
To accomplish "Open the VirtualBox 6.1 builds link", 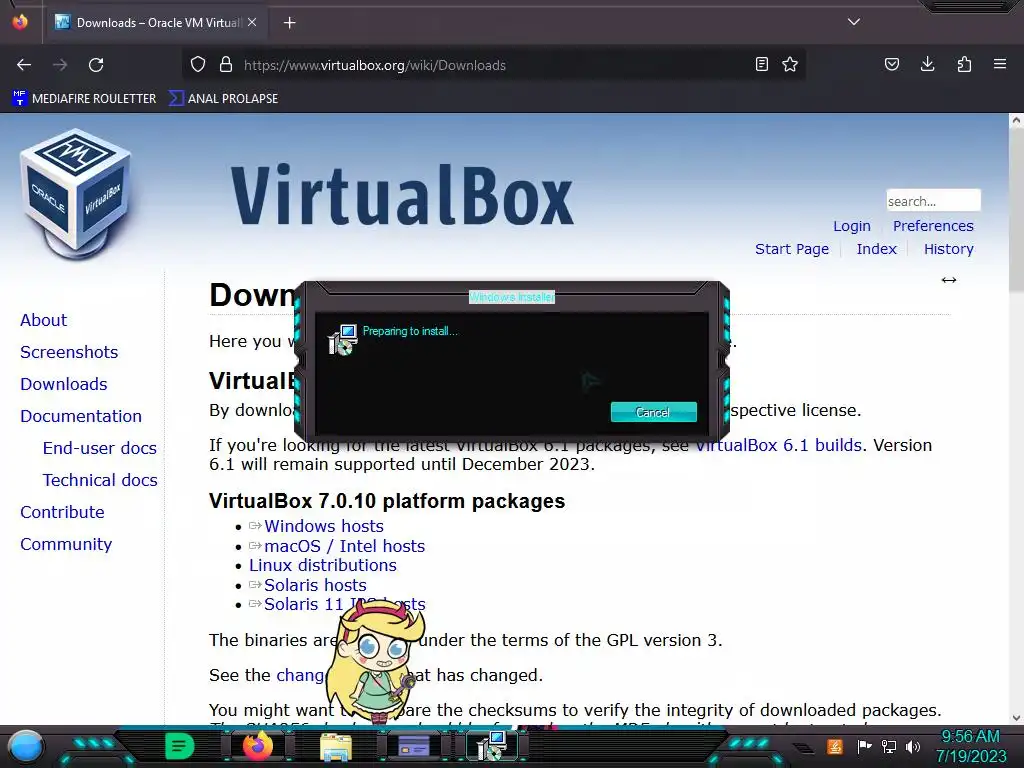I will 778,445.
